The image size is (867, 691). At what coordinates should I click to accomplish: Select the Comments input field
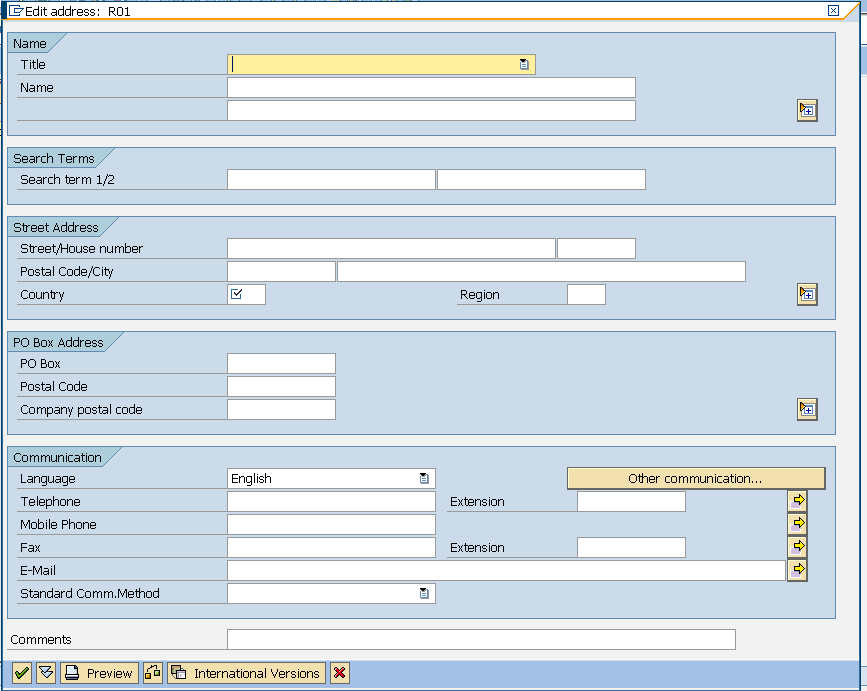point(480,639)
